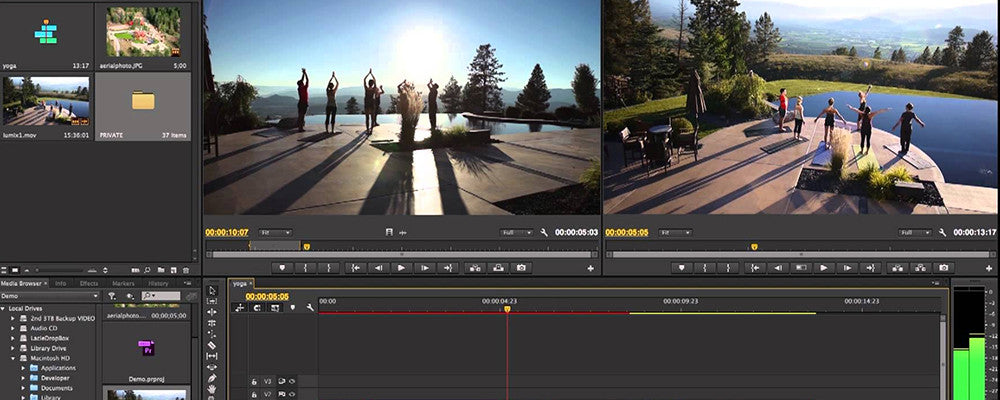Image resolution: width=1000 pixels, height=400 pixels.
Task: Open Program monitor Full resolution dropdown
Action: (x=914, y=232)
